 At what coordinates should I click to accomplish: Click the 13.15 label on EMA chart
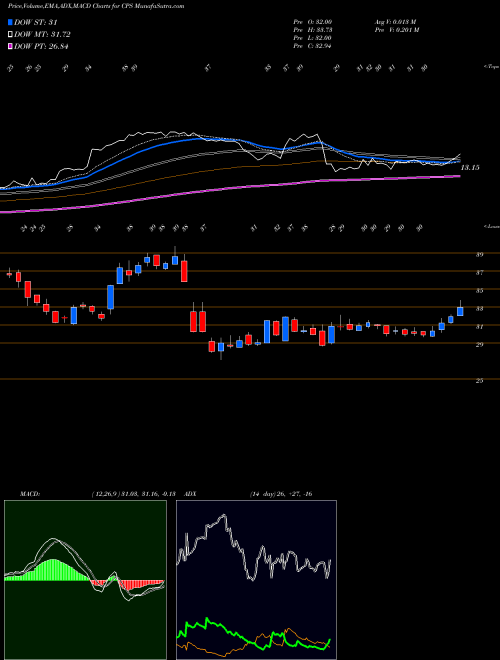click(x=470, y=168)
